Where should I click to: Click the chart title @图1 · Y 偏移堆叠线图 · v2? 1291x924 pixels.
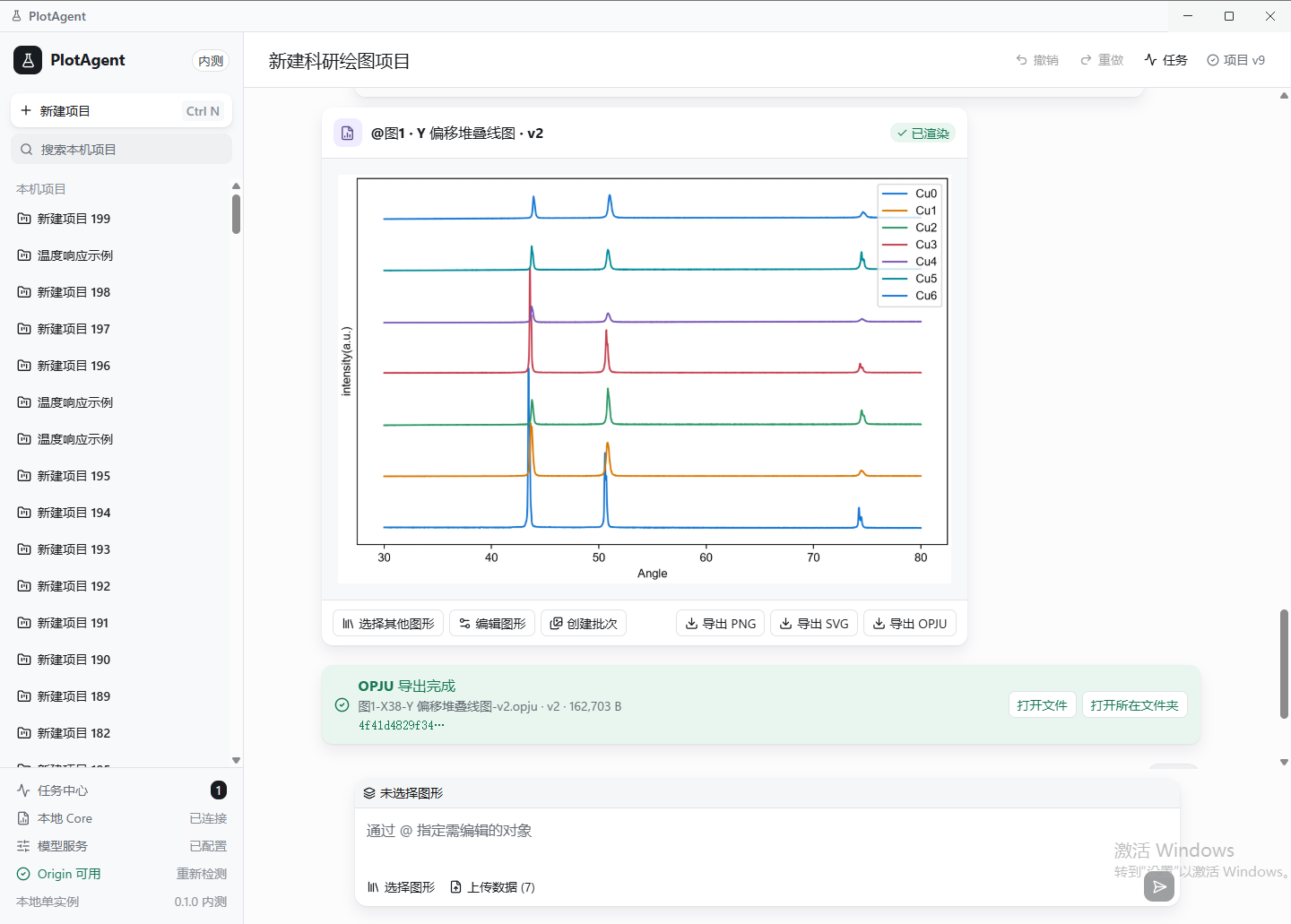[x=457, y=134]
